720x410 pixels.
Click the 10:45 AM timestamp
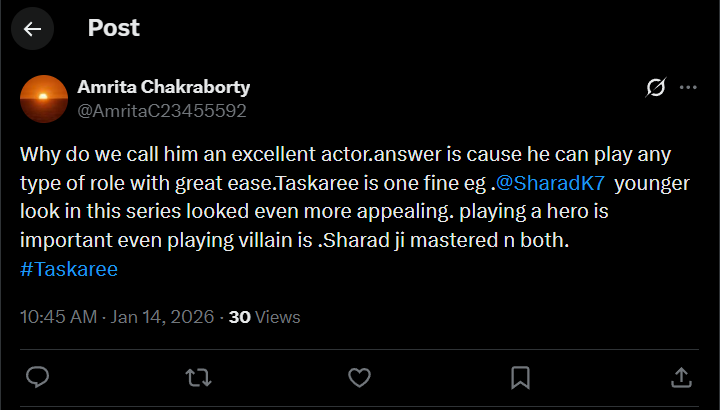tap(58, 317)
